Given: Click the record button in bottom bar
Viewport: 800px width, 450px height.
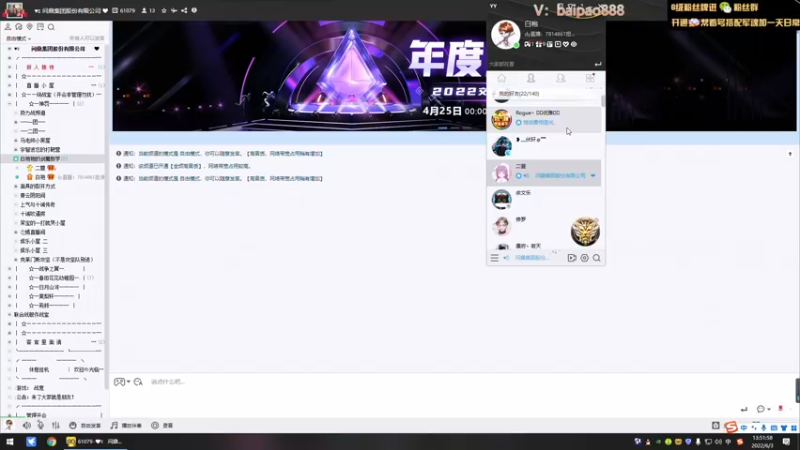Looking at the screenshot, I should point(162,425).
